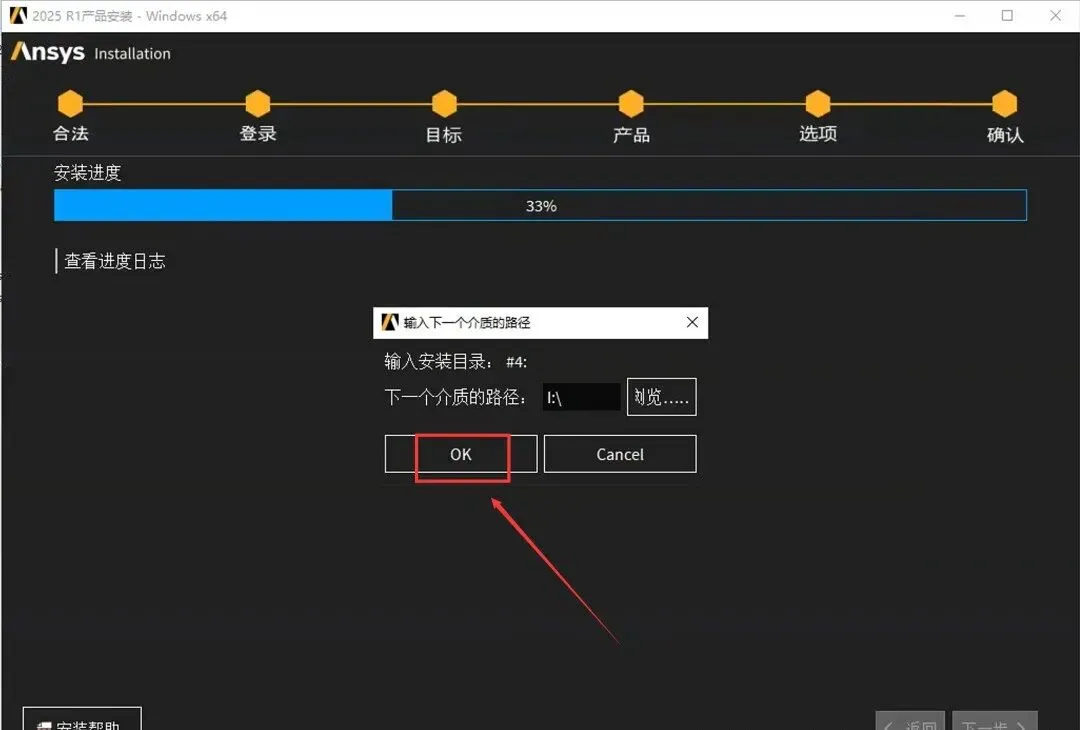Screen dimensions: 1080x730
Task: Select the 登录 step hexagon
Action: pos(258,104)
